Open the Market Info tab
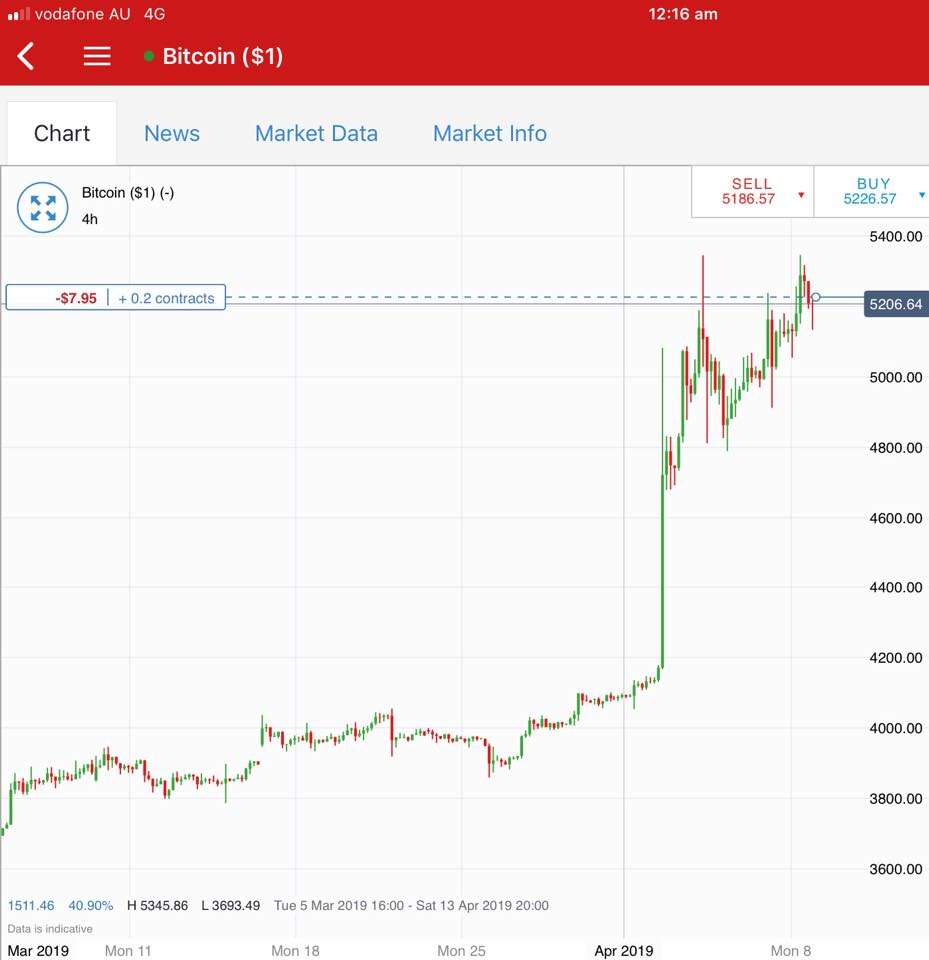Viewport: 929px width, 960px height. (x=490, y=133)
